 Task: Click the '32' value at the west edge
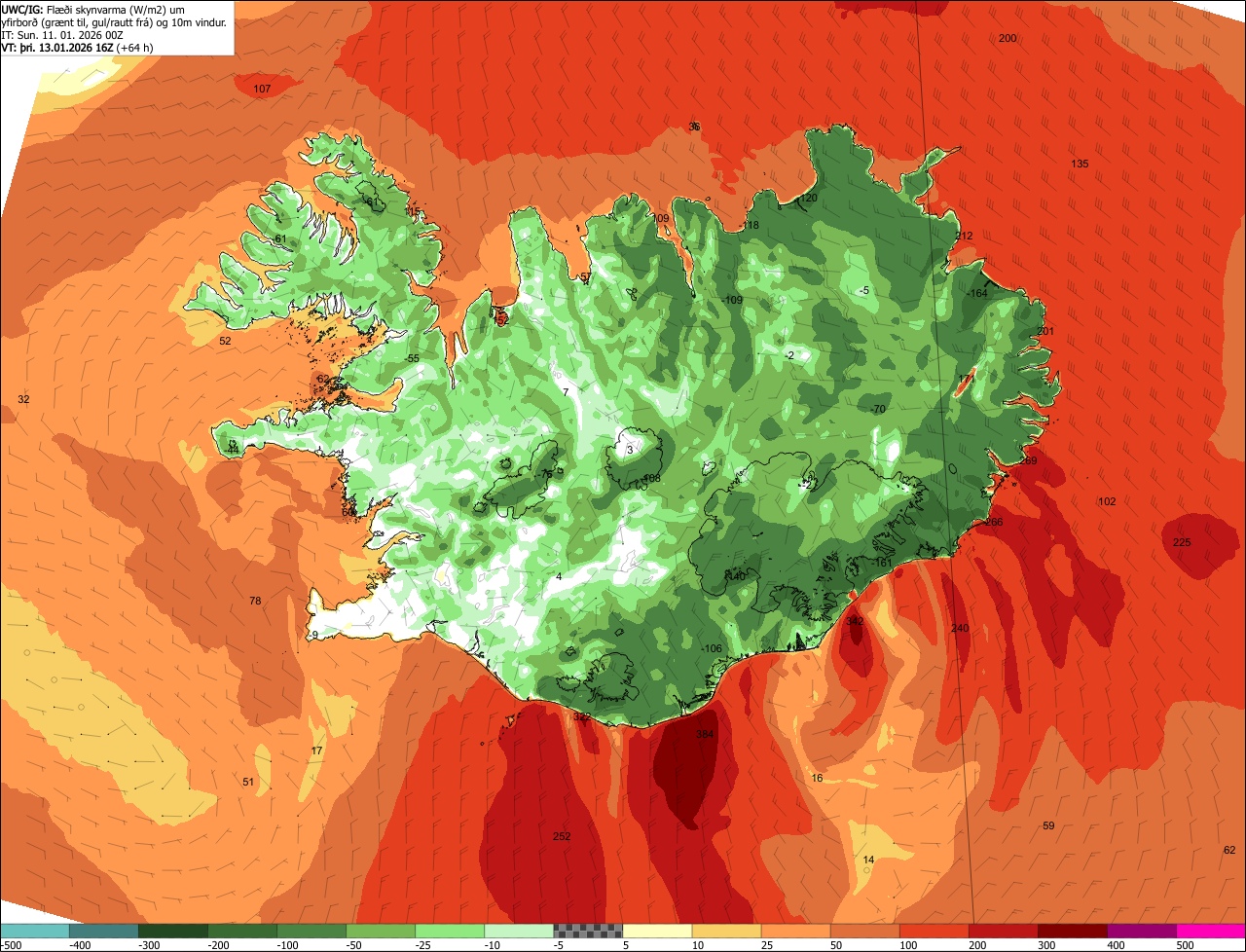23,400
